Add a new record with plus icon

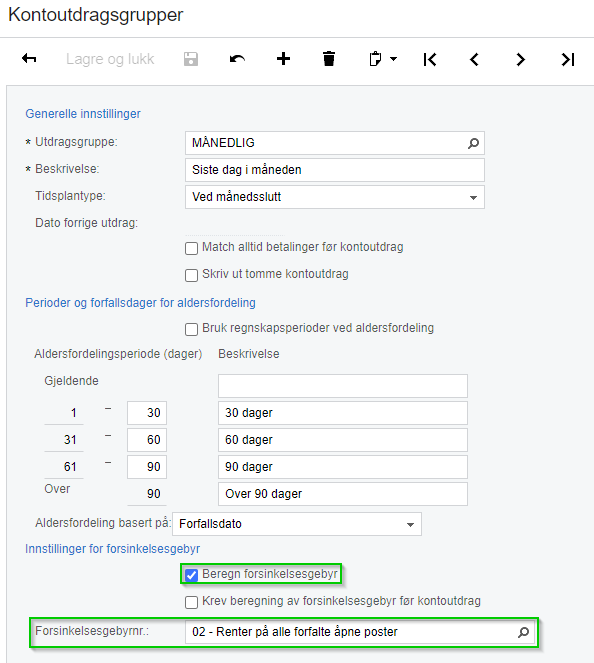tap(283, 59)
